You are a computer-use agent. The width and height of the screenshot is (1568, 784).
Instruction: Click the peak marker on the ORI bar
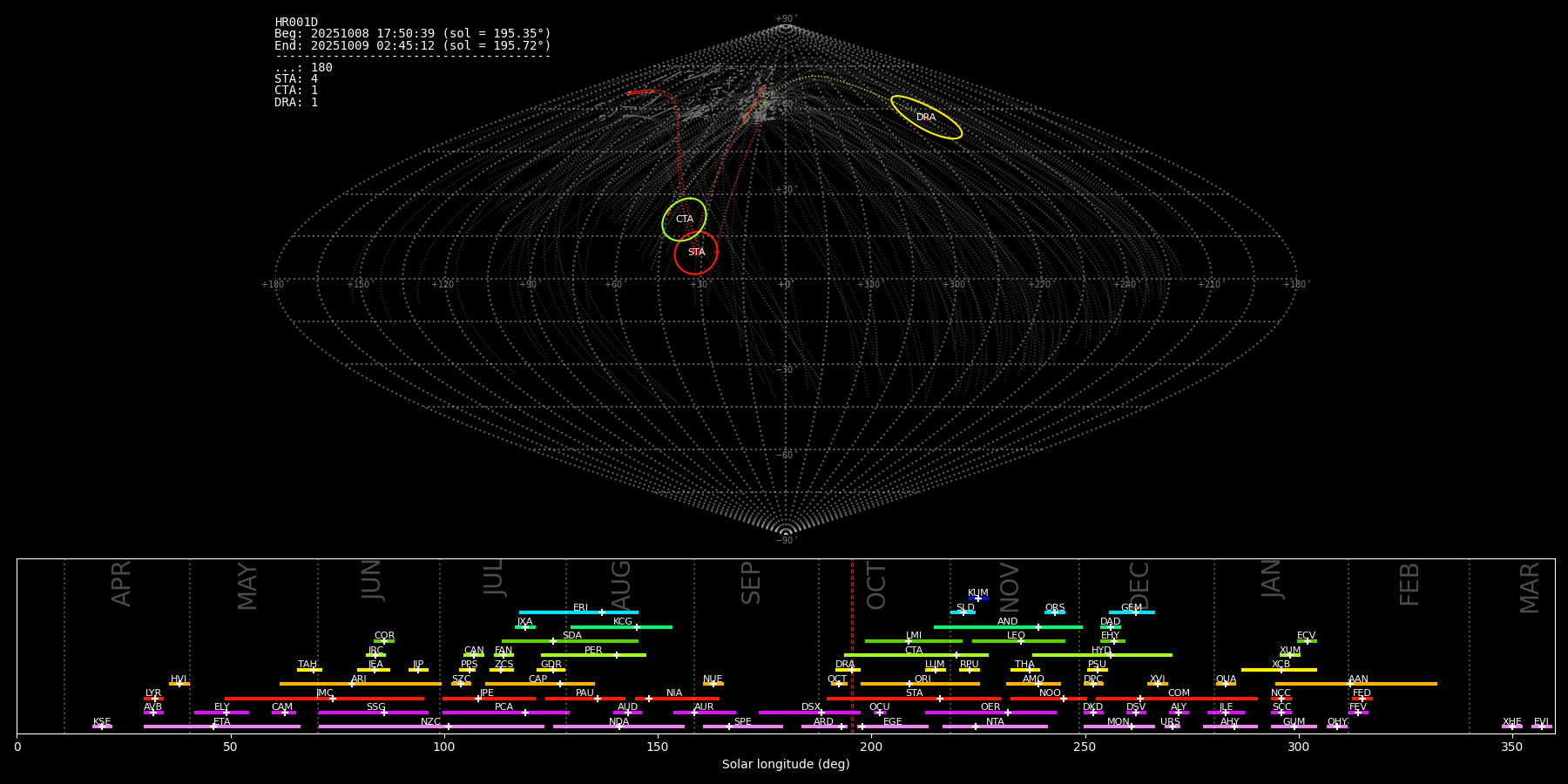[909, 684]
